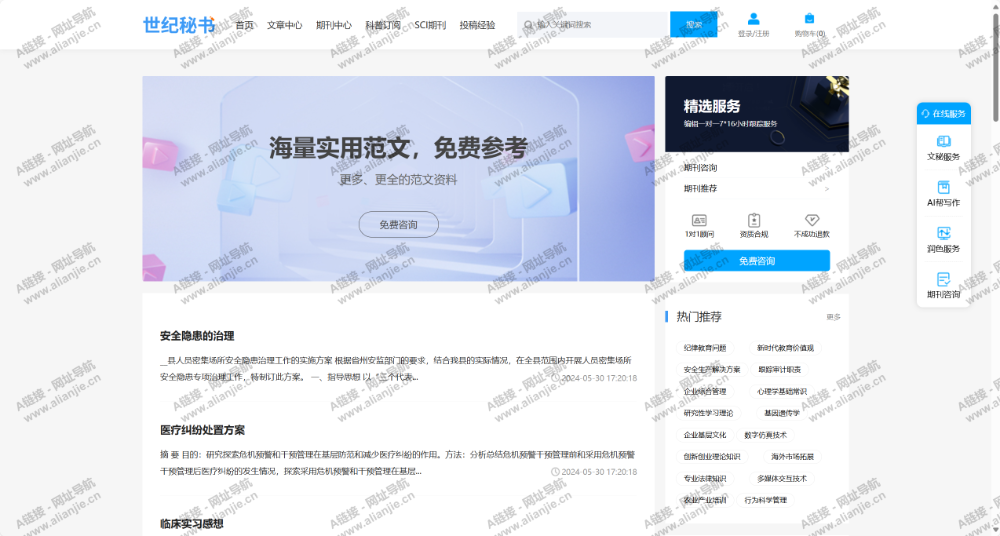
Task: Select tag 纪律教育问题
Action: [x=705, y=348]
